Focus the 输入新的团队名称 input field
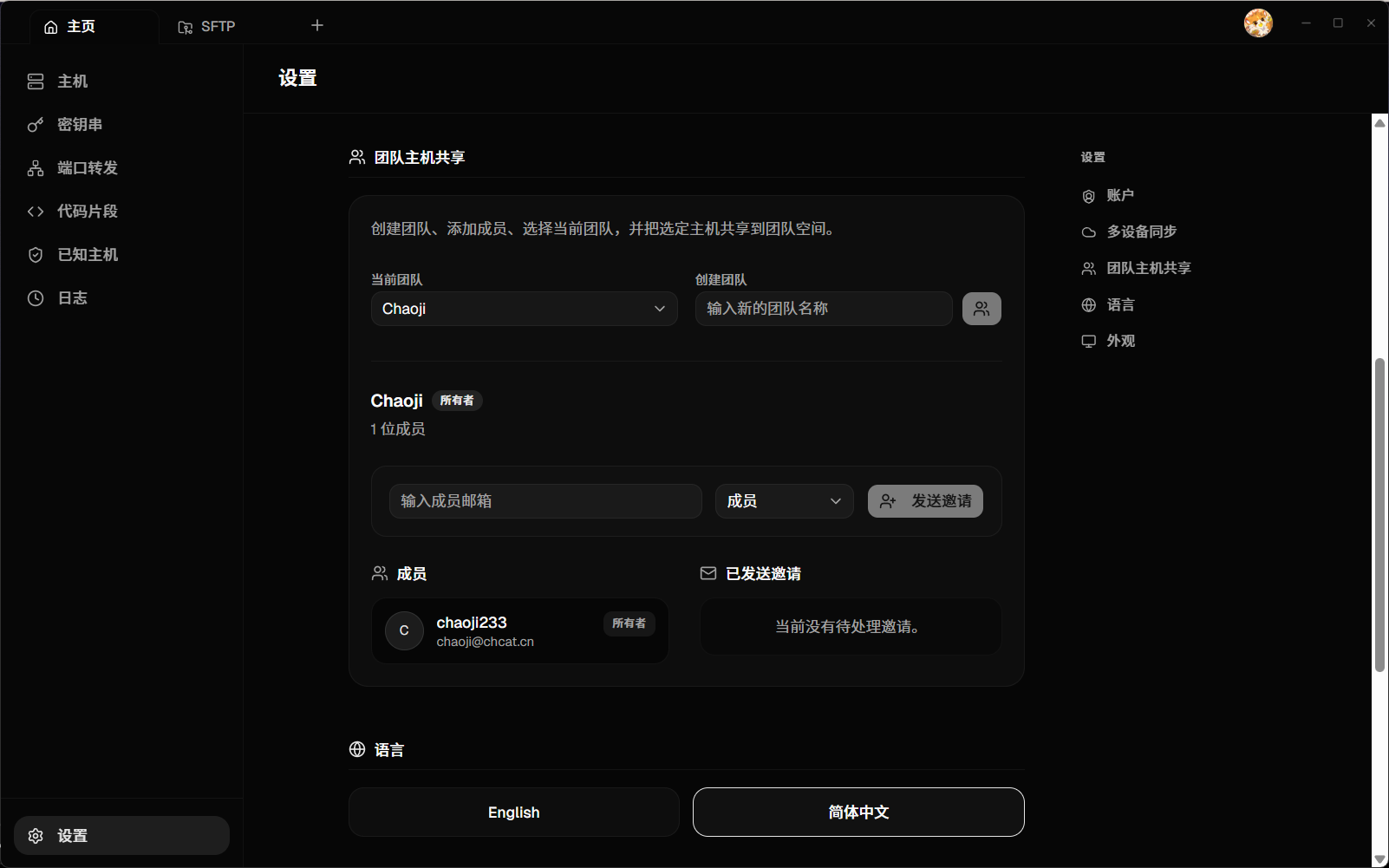The width and height of the screenshot is (1389, 868). (x=824, y=309)
